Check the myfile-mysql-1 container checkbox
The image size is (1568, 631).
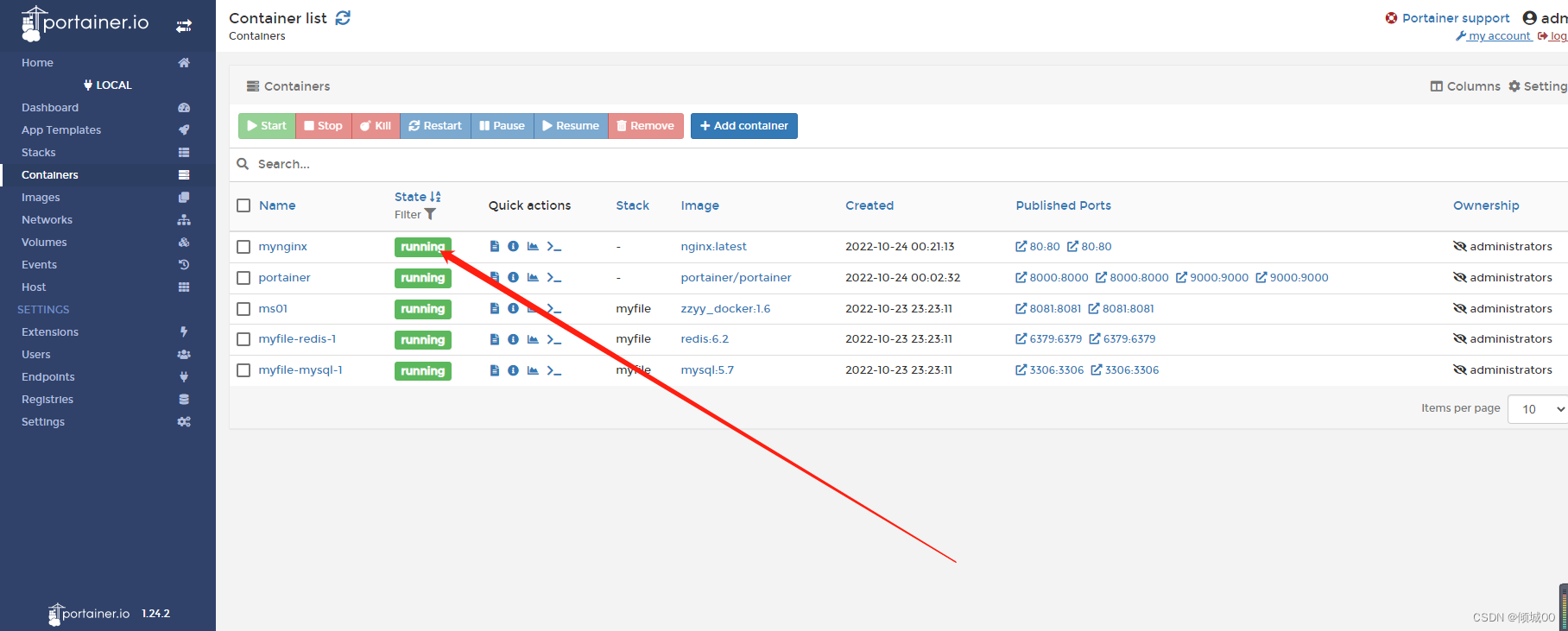pos(243,370)
